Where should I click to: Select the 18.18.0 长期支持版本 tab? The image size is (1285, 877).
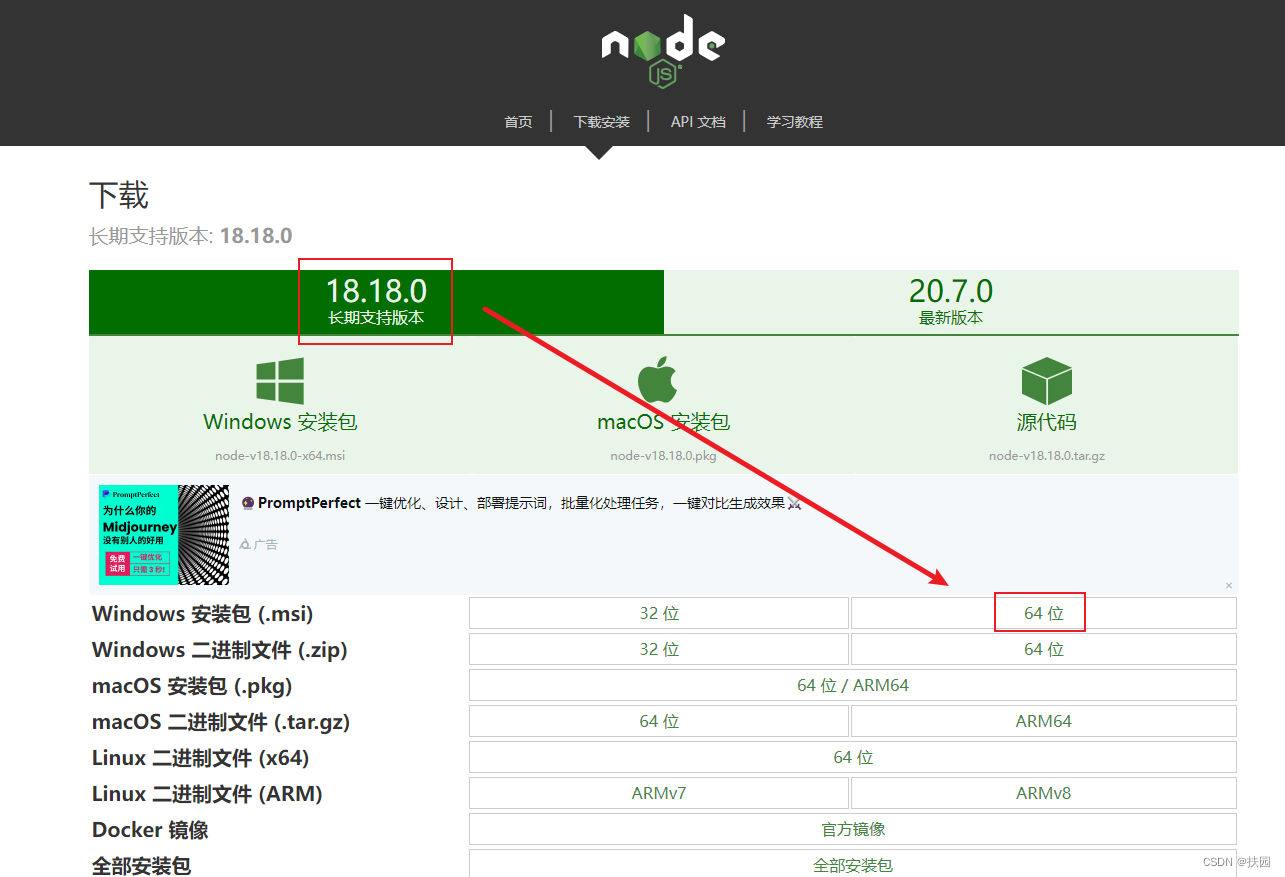(376, 302)
